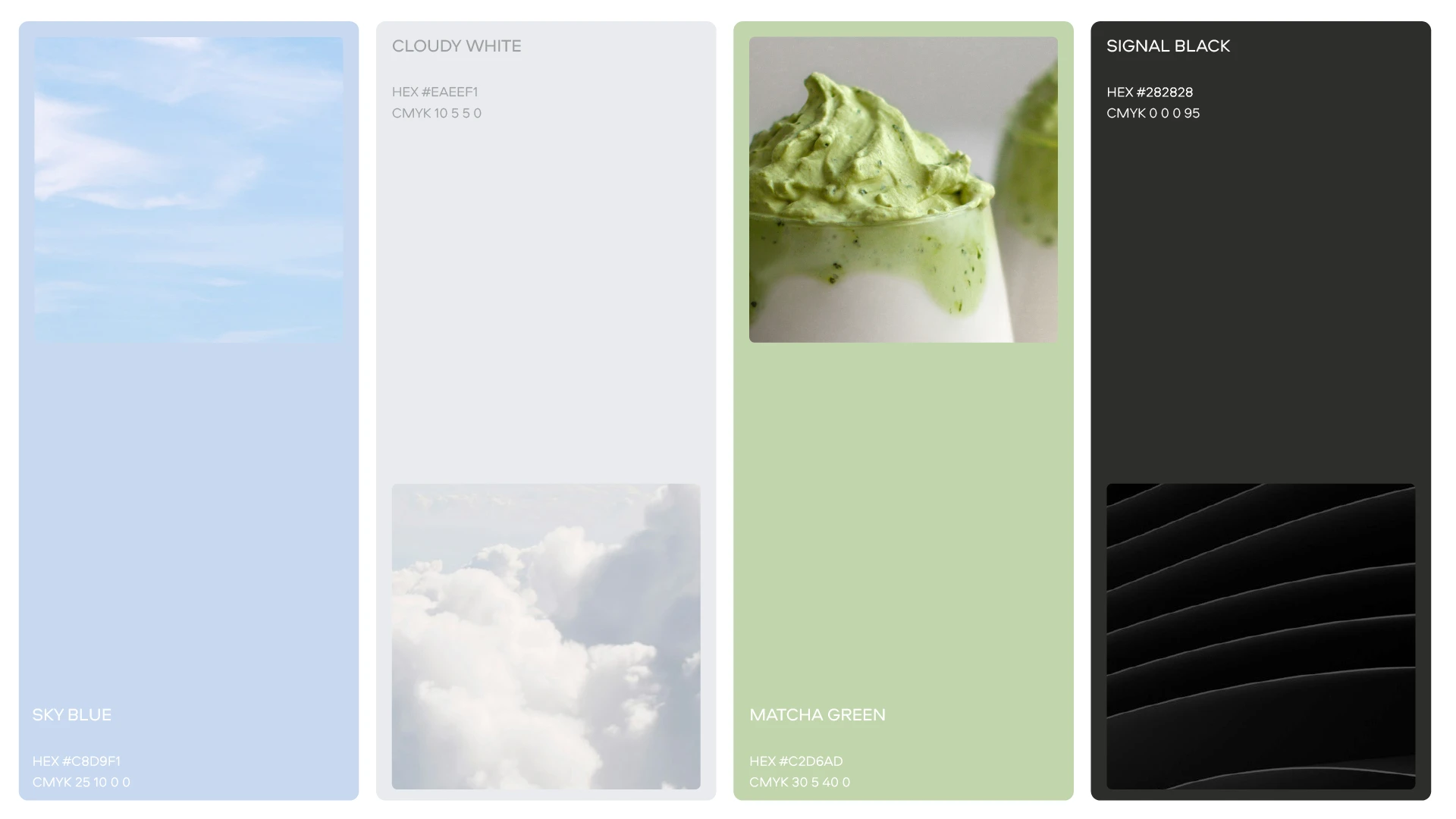Select the SKY BLUE title text
Screen dimensions: 1456x819
click(x=72, y=715)
